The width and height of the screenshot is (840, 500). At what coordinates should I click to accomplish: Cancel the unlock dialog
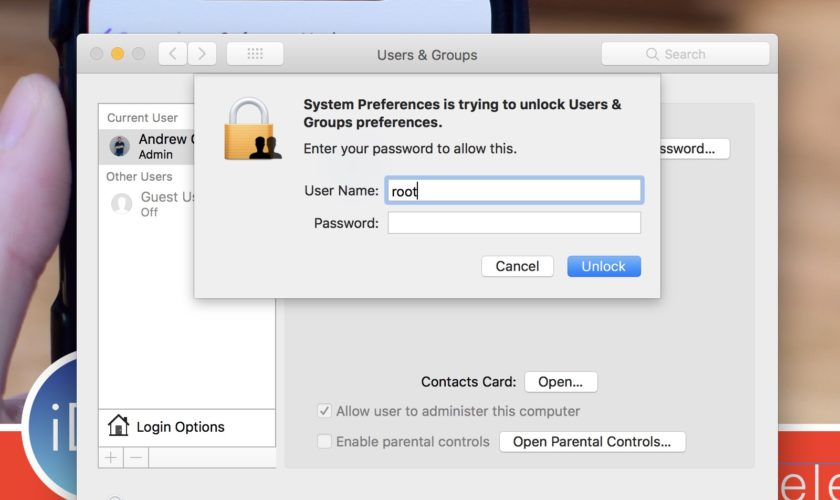[517, 266]
